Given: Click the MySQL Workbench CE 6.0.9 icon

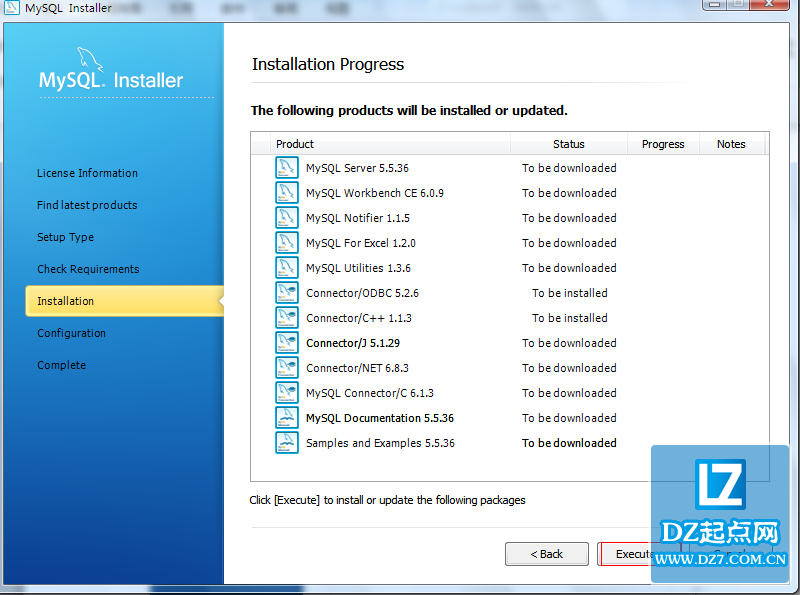Looking at the screenshot, I should pos(287,193).
